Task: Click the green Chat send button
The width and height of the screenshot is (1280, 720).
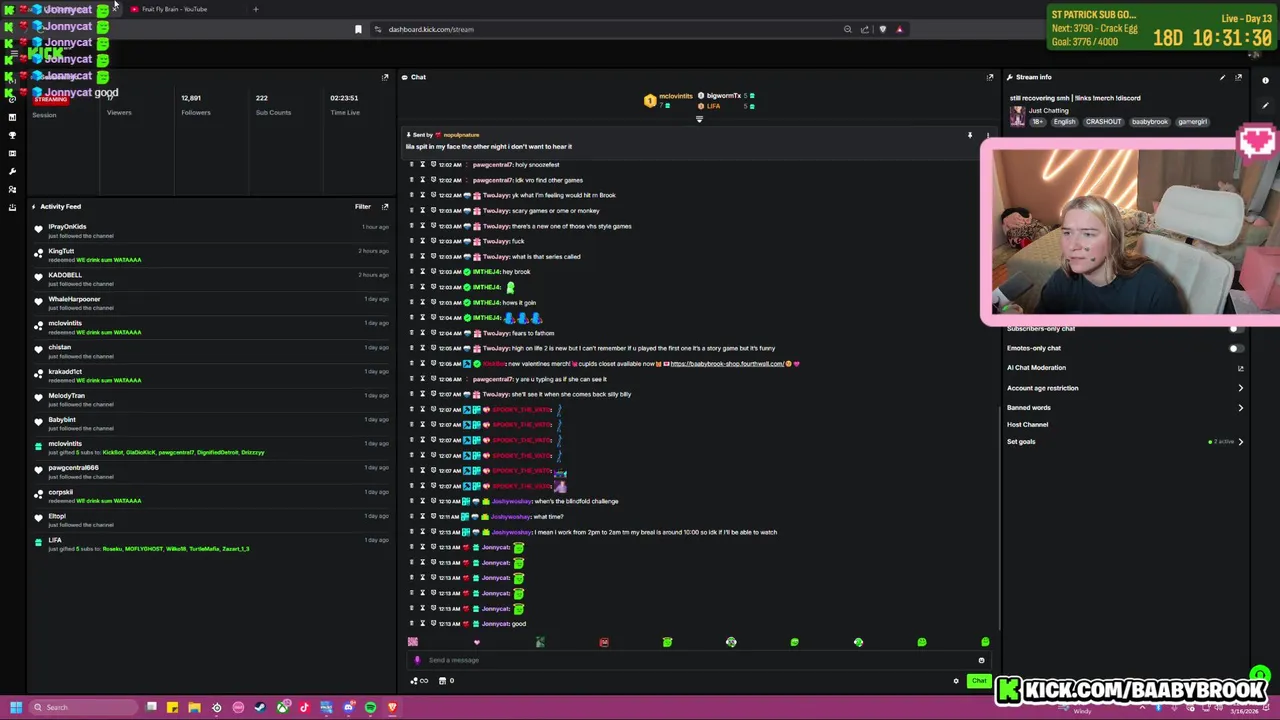Action: tap(978, 681)
